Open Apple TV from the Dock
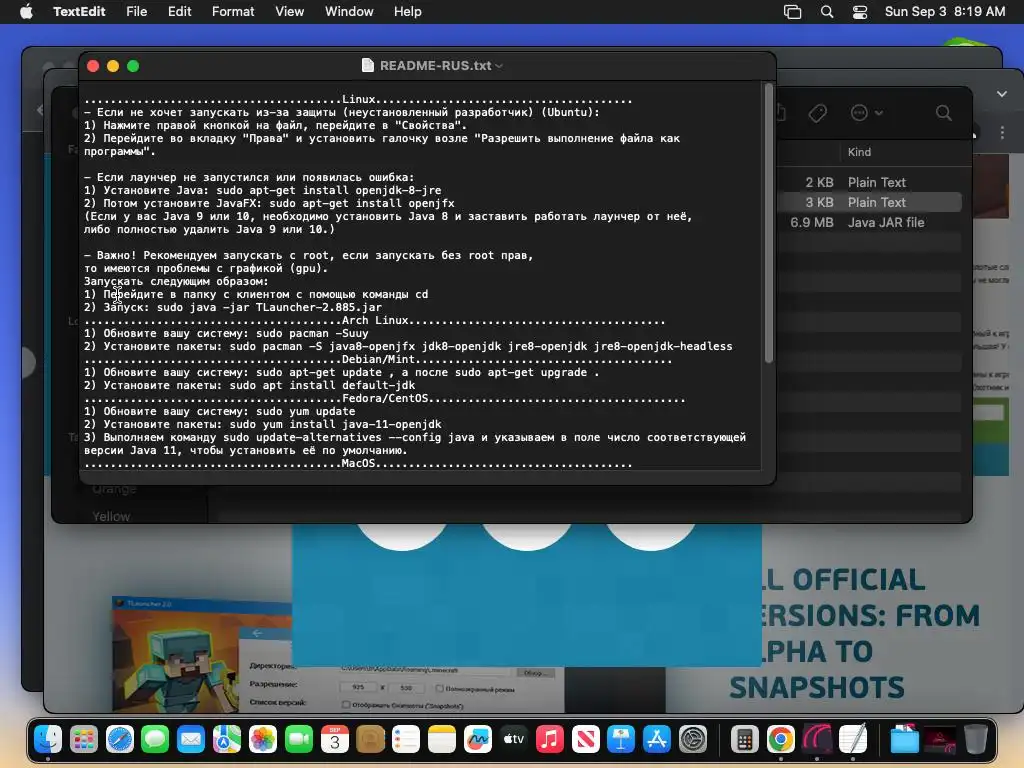The width and height of the screenshot is (1024, 768). pyautogui.click(x=513, y=739)
